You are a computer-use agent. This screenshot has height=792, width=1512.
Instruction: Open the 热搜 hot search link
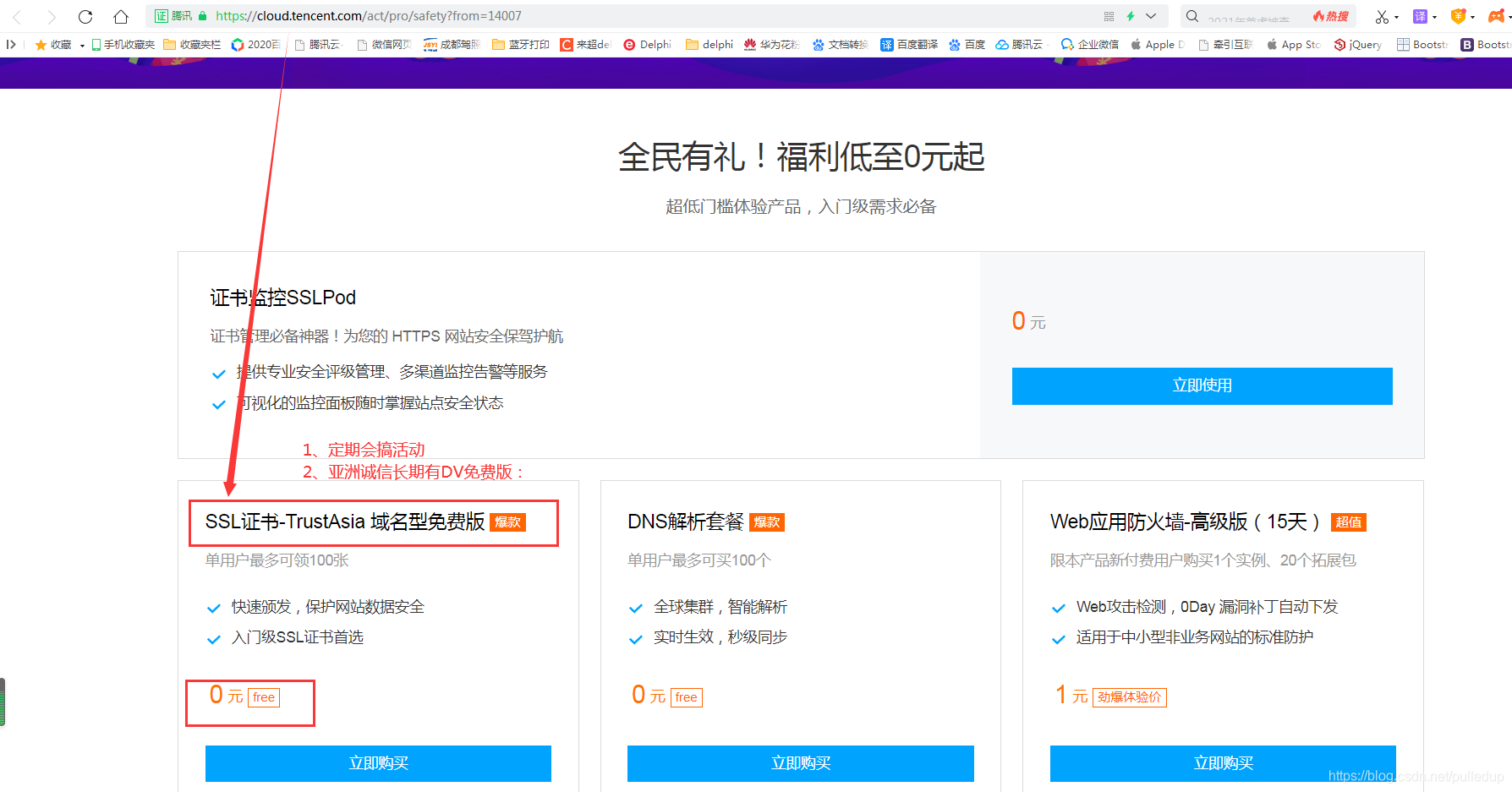pos(1332,16)
